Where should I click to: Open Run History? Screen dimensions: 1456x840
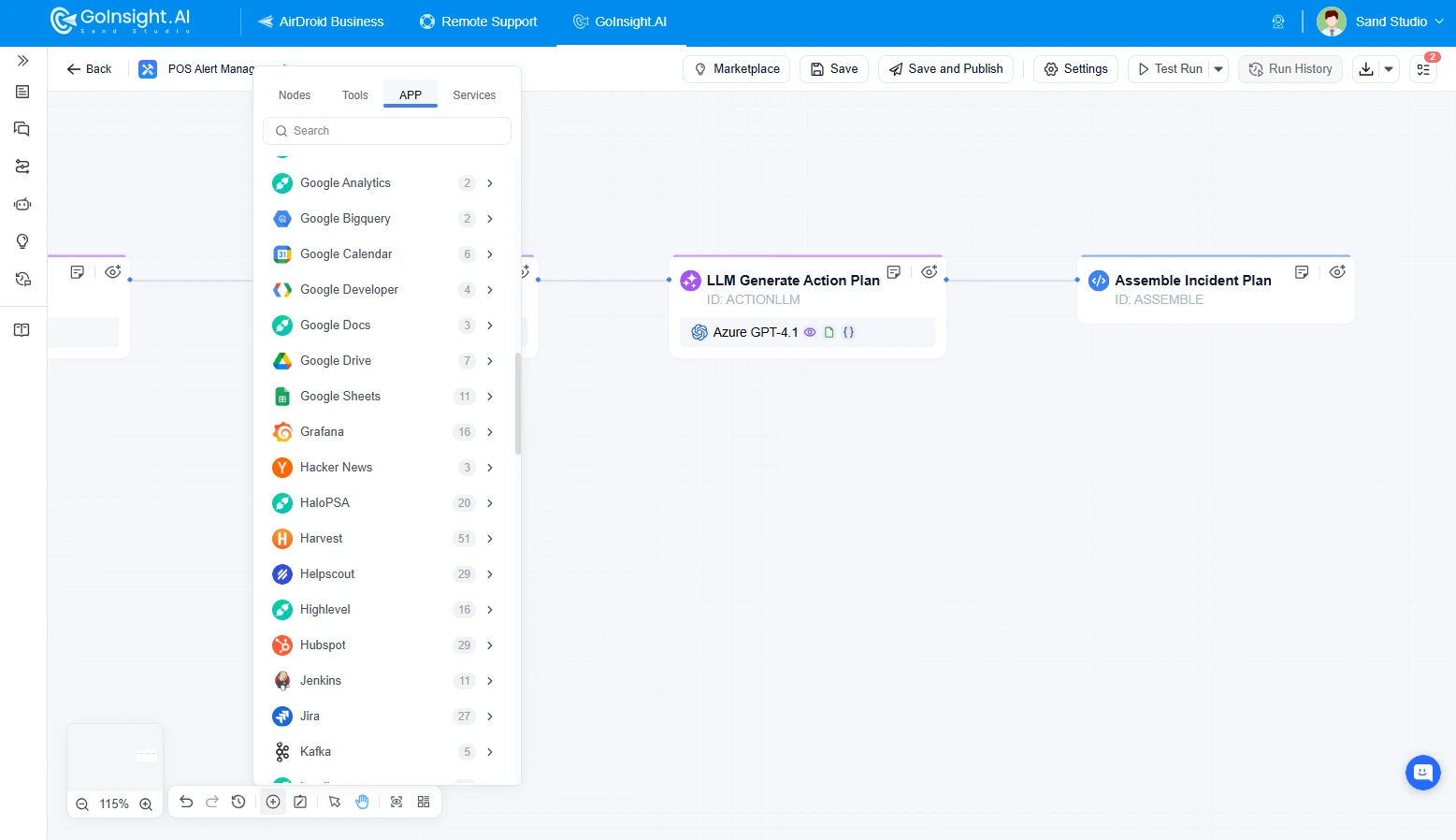click(1290, 69)
